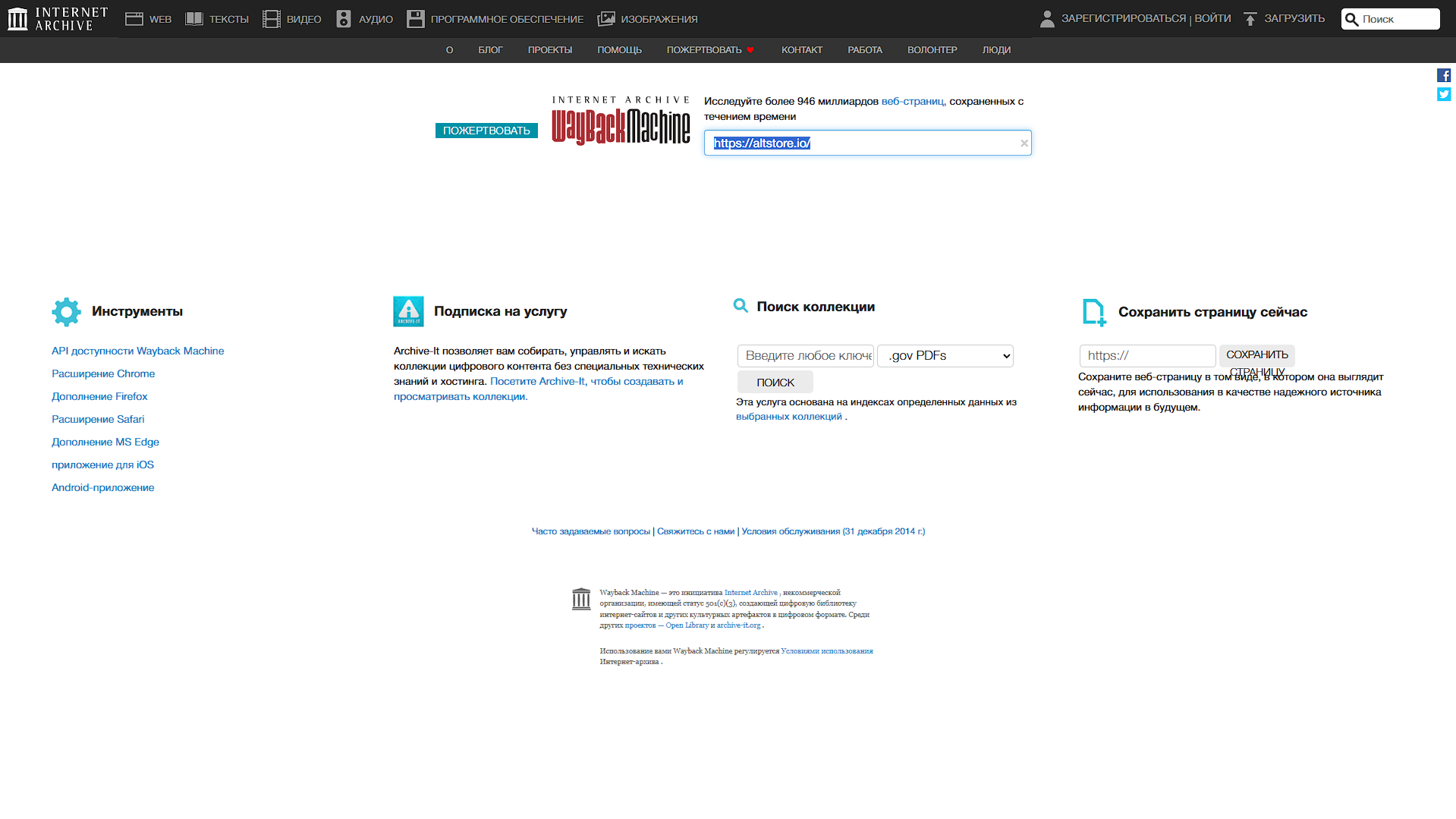Open the Люди menu item
The height and width of the screenshot is (819, 1456).
(996, 50)
